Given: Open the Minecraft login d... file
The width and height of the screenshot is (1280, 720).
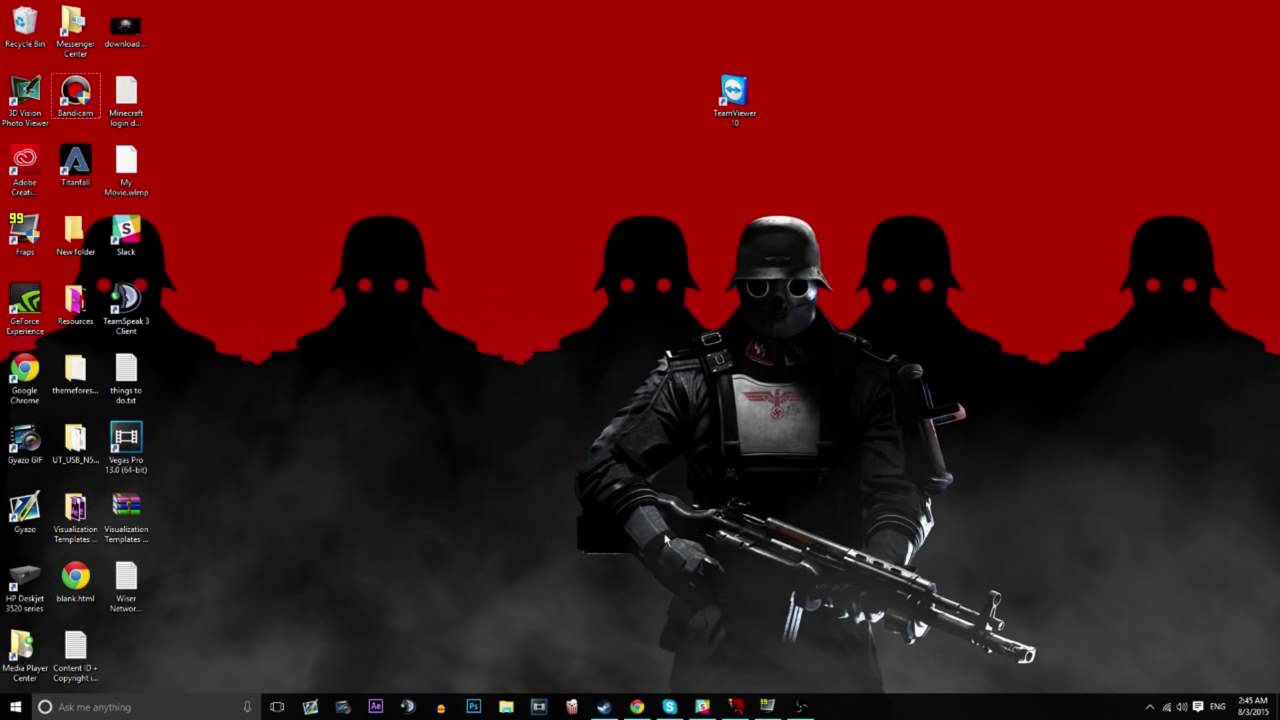Looking at the screenshot, I should pyautogui.click(x=125, y=101).
